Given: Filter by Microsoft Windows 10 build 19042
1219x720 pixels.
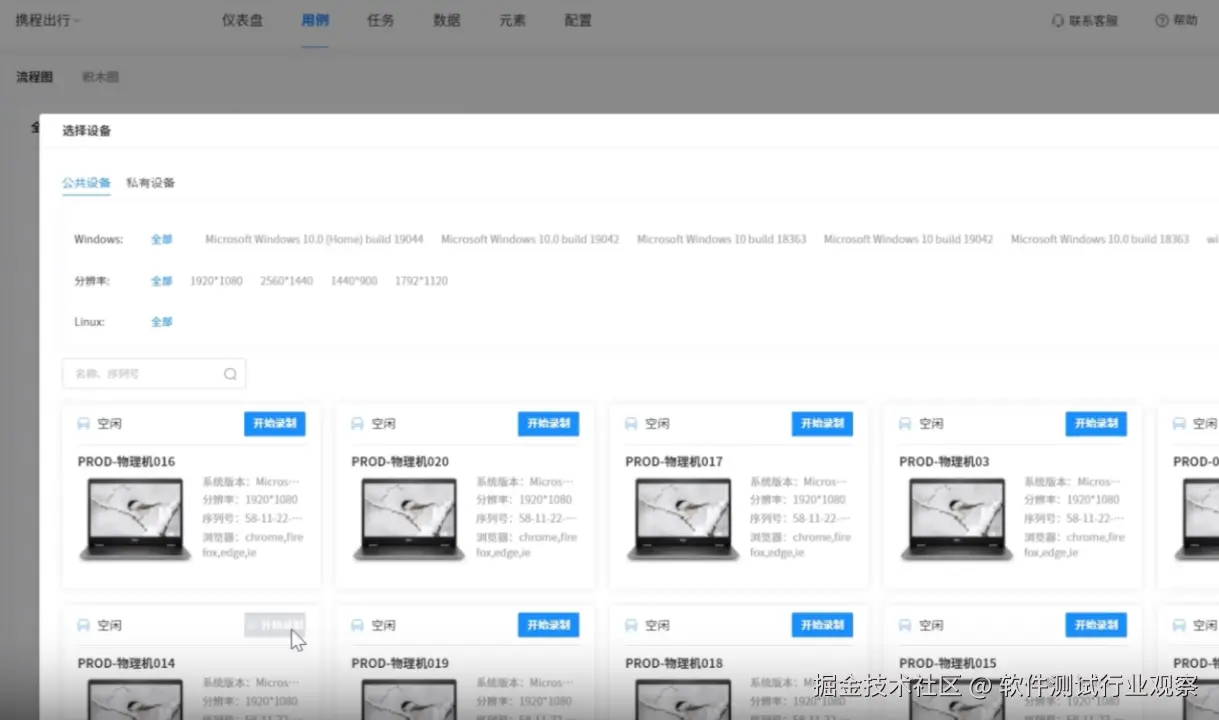Looking at the screenshot, I should click(909, 240).
